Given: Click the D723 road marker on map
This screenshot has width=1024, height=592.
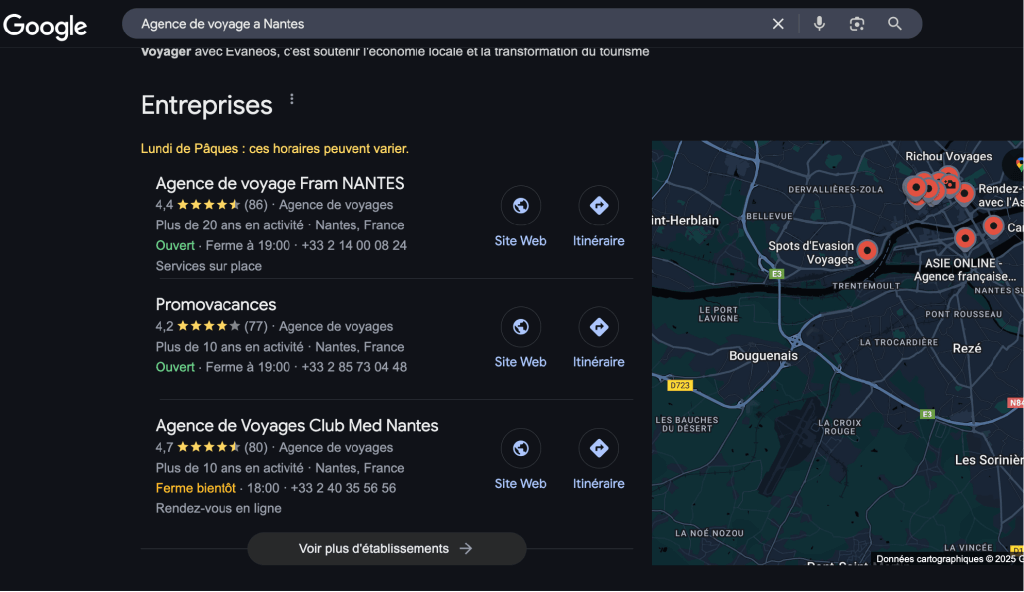Looking at the screenshot, I should pos(680,386).
